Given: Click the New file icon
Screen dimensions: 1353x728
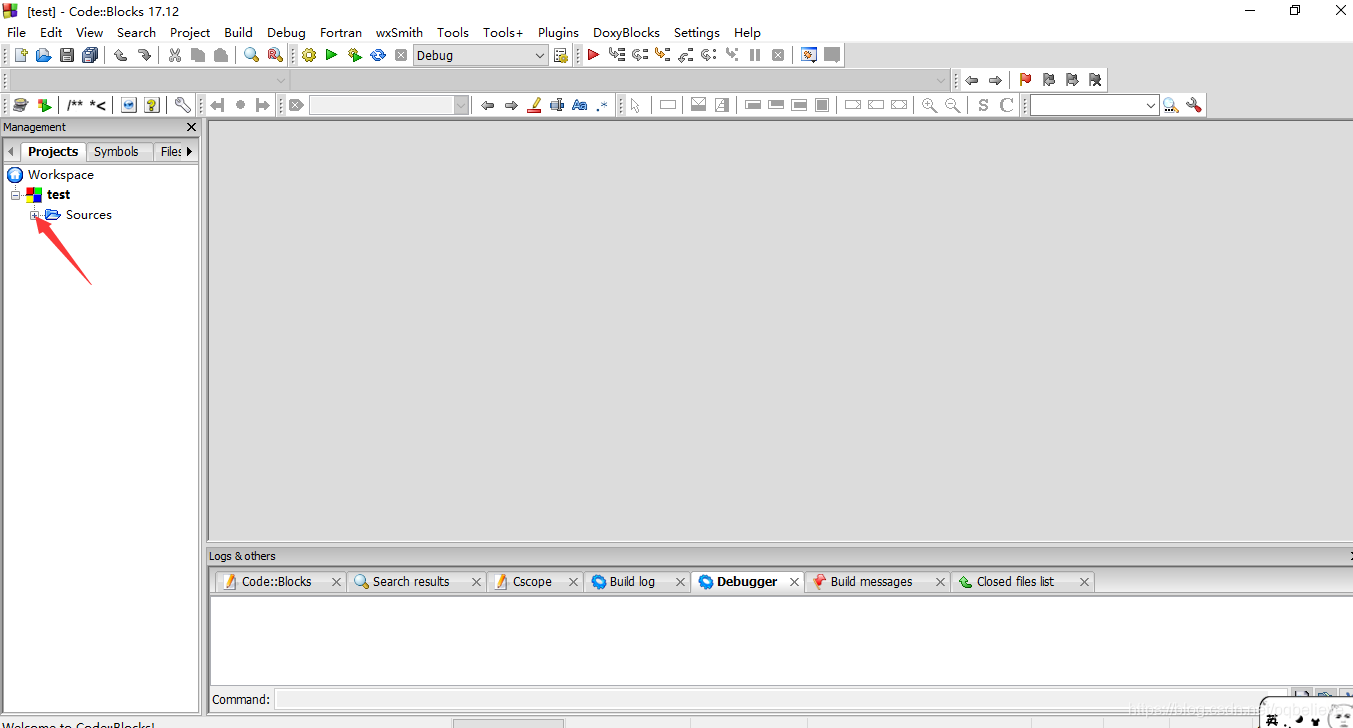Looking at the screenshot, I should (x=20, y=56).
